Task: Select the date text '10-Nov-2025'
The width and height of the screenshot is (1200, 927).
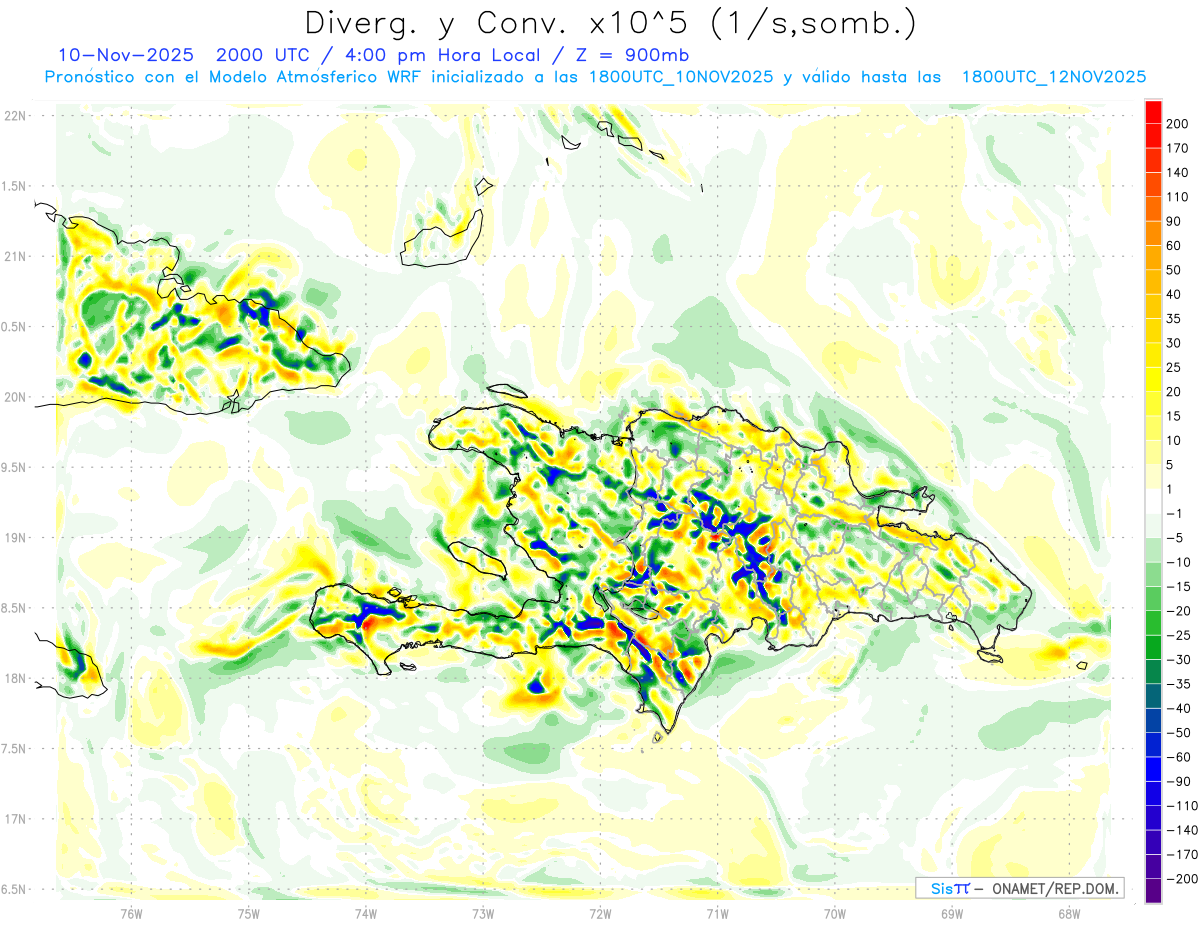Action: [127, 55]
